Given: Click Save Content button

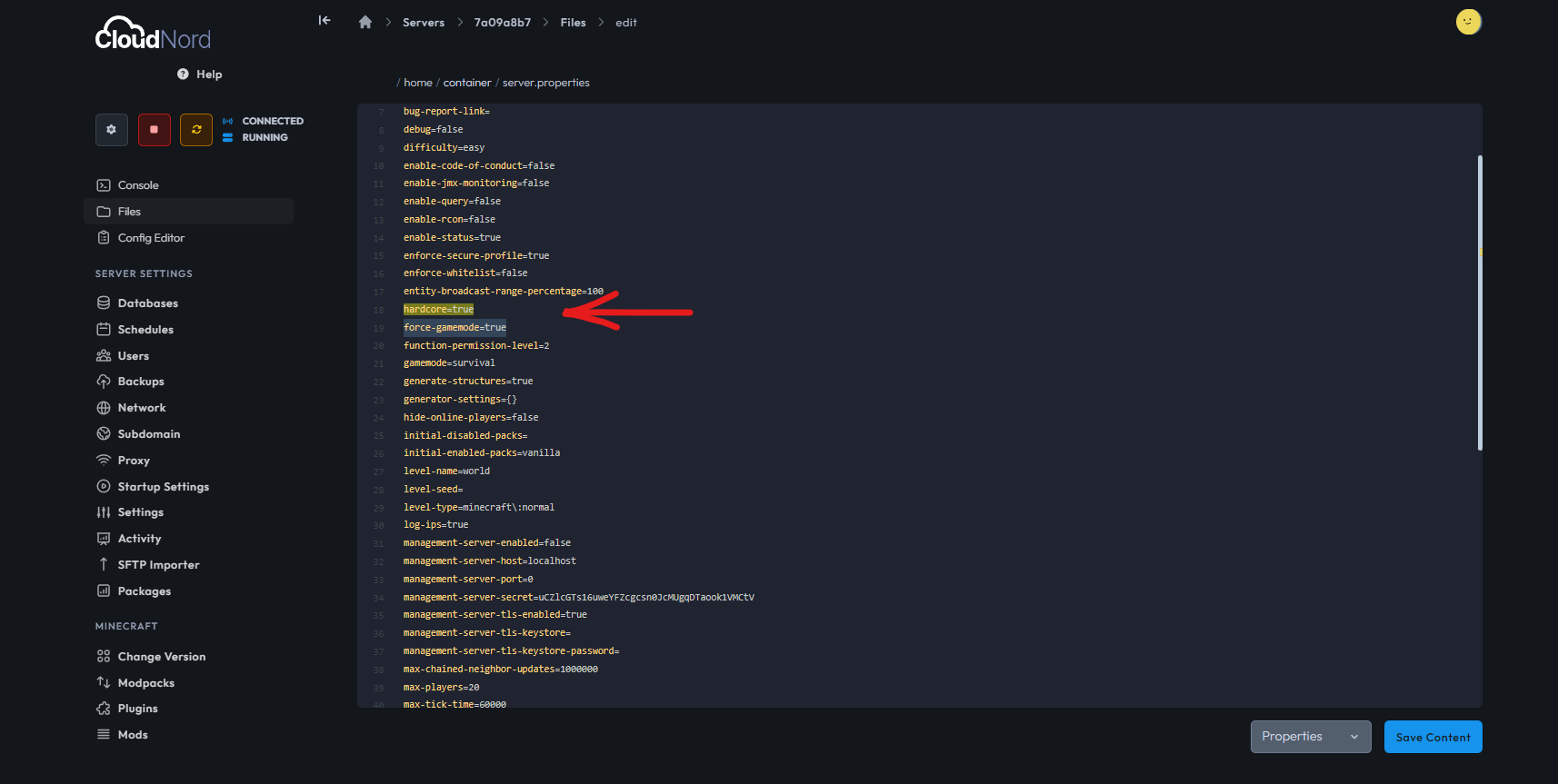Looking at the screenshot, I should tap(1433, 737).
